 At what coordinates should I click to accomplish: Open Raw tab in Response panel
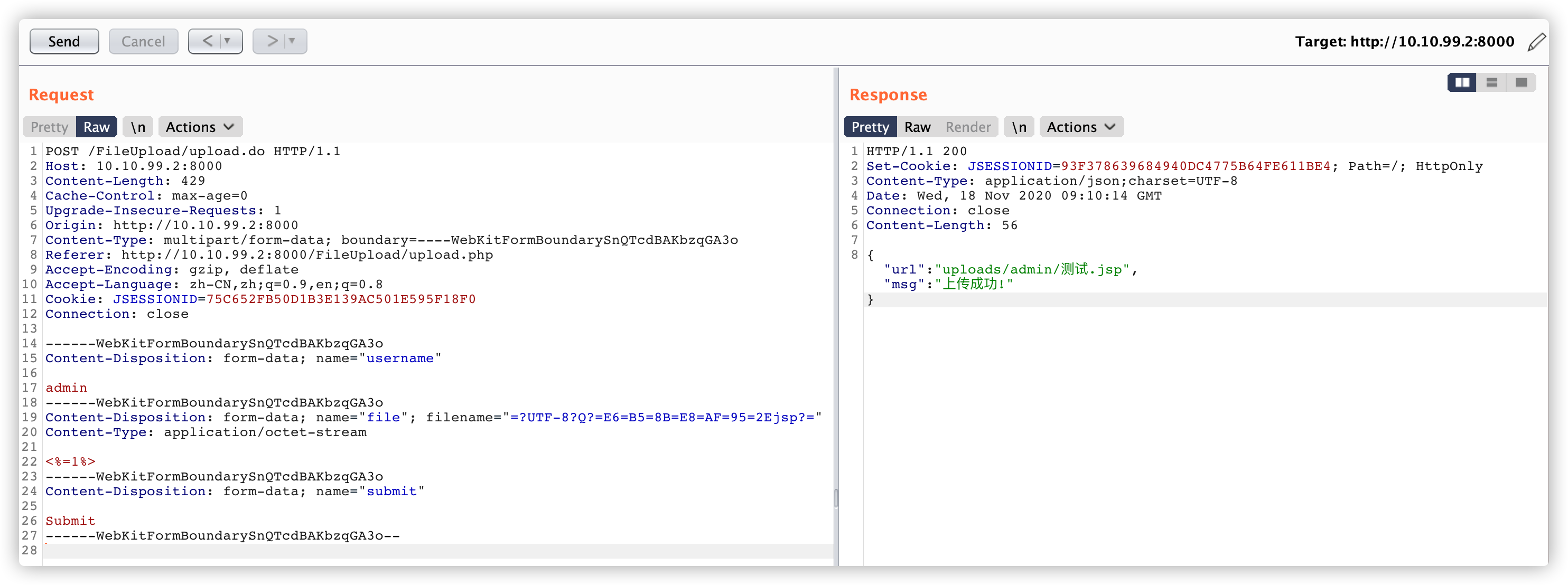(x=917, y=127)
